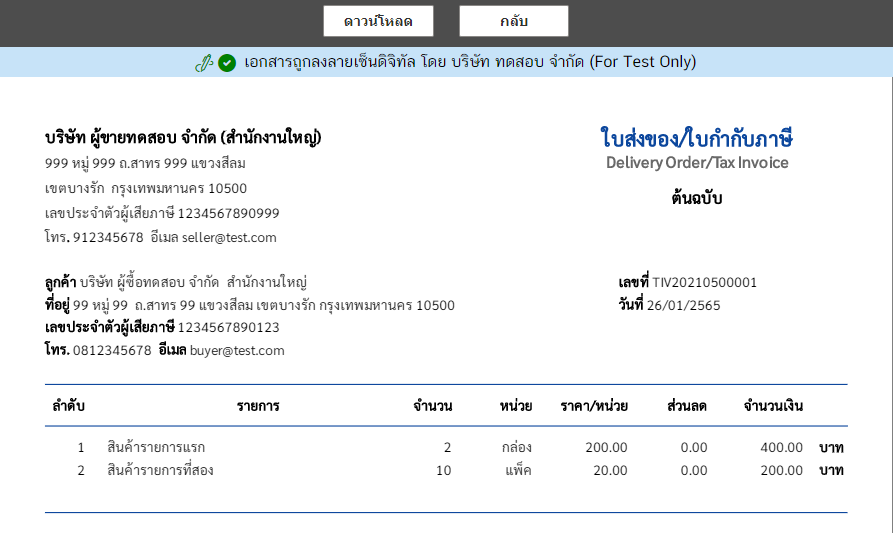Click seller email seller@test.com
Viewport: 893px width, 533px height.
[229, 237]
